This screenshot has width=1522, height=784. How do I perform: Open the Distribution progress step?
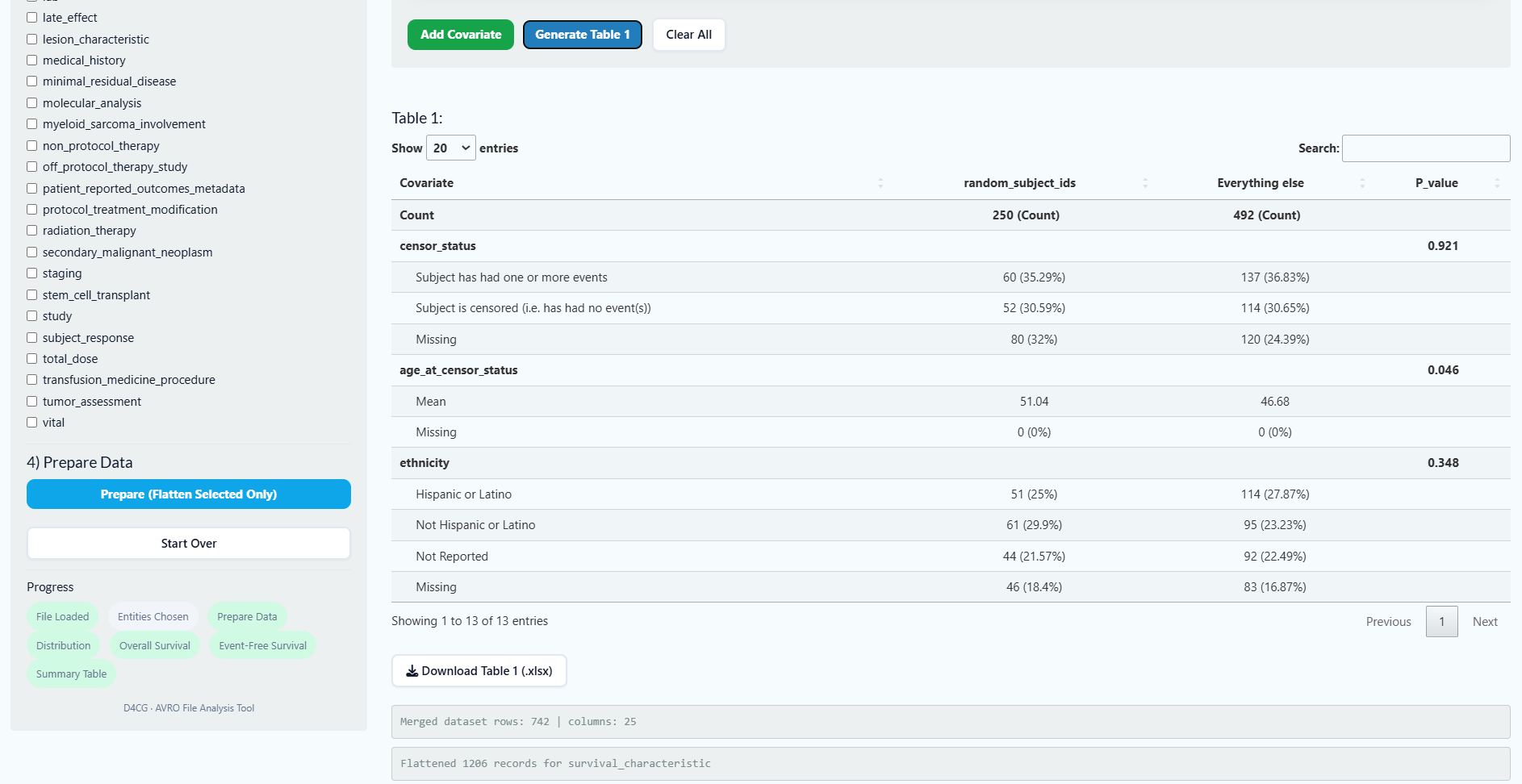click(x=63, y=646)
